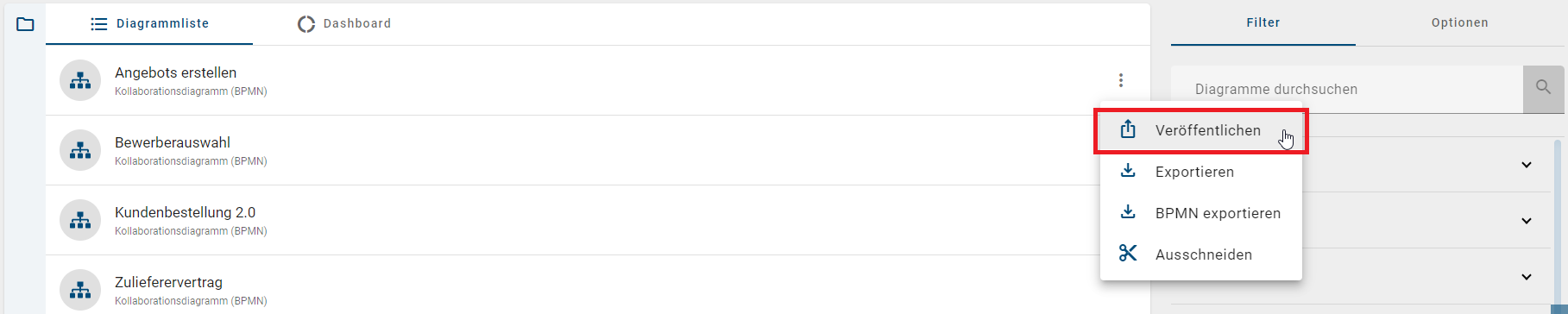Click the Kundenbestellung 2.0 diagram icon
The image size is (1568, 314).
80,221
